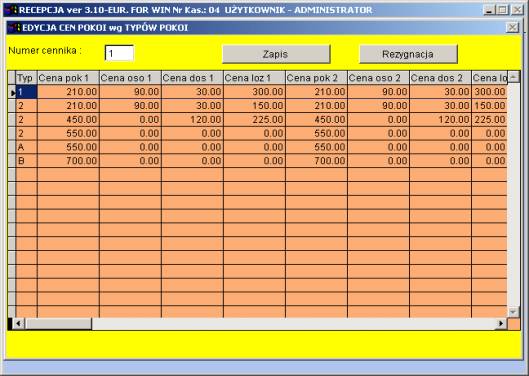This screenshot has height=376, width=529.
Task: Click row B's 0.00 under Cena oso 1
Action: (x=130, y=161)
